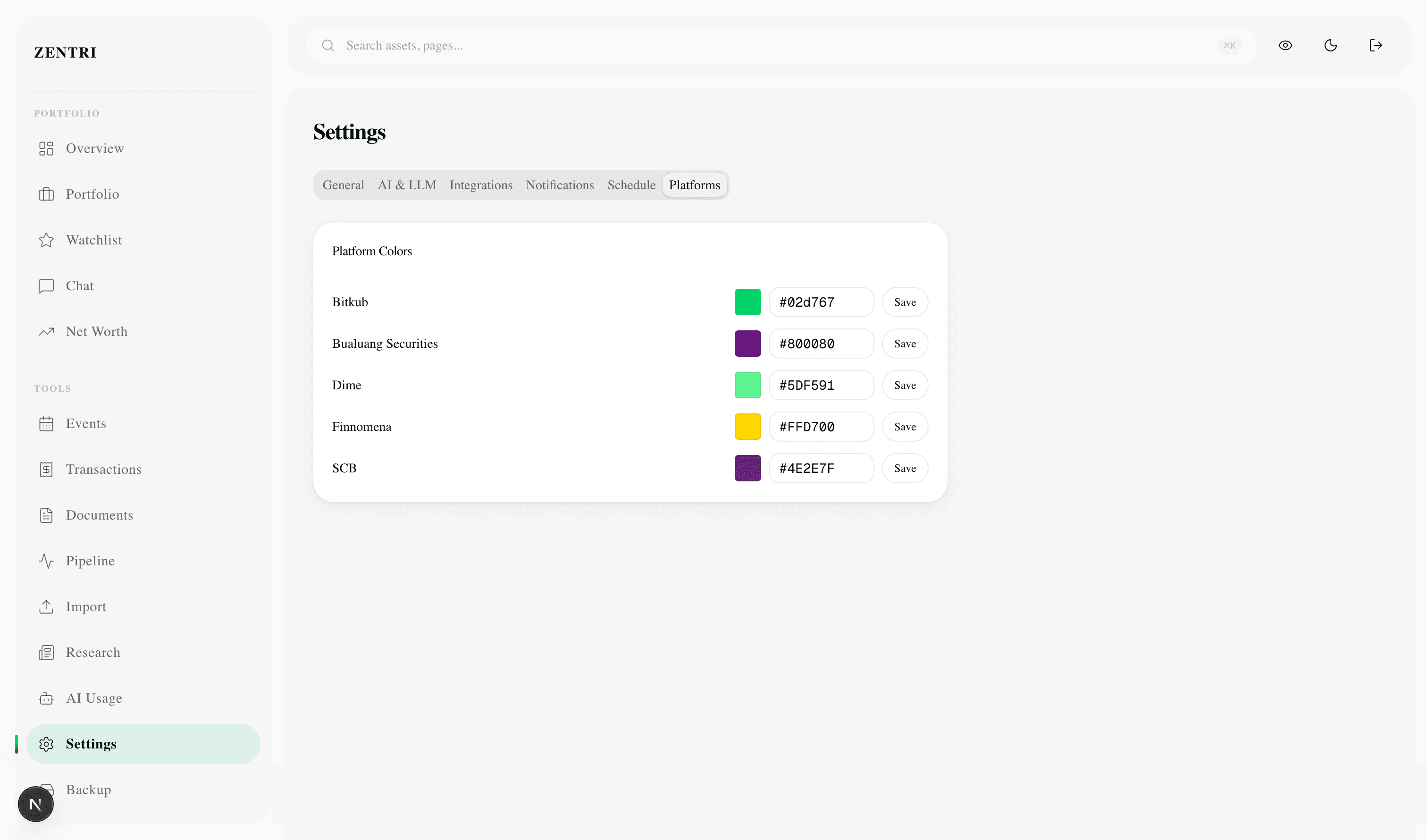This screenshot has width=1427, height=840.
Task: Click the logout icon in top bar
Action: click(x=1376, y=45)
